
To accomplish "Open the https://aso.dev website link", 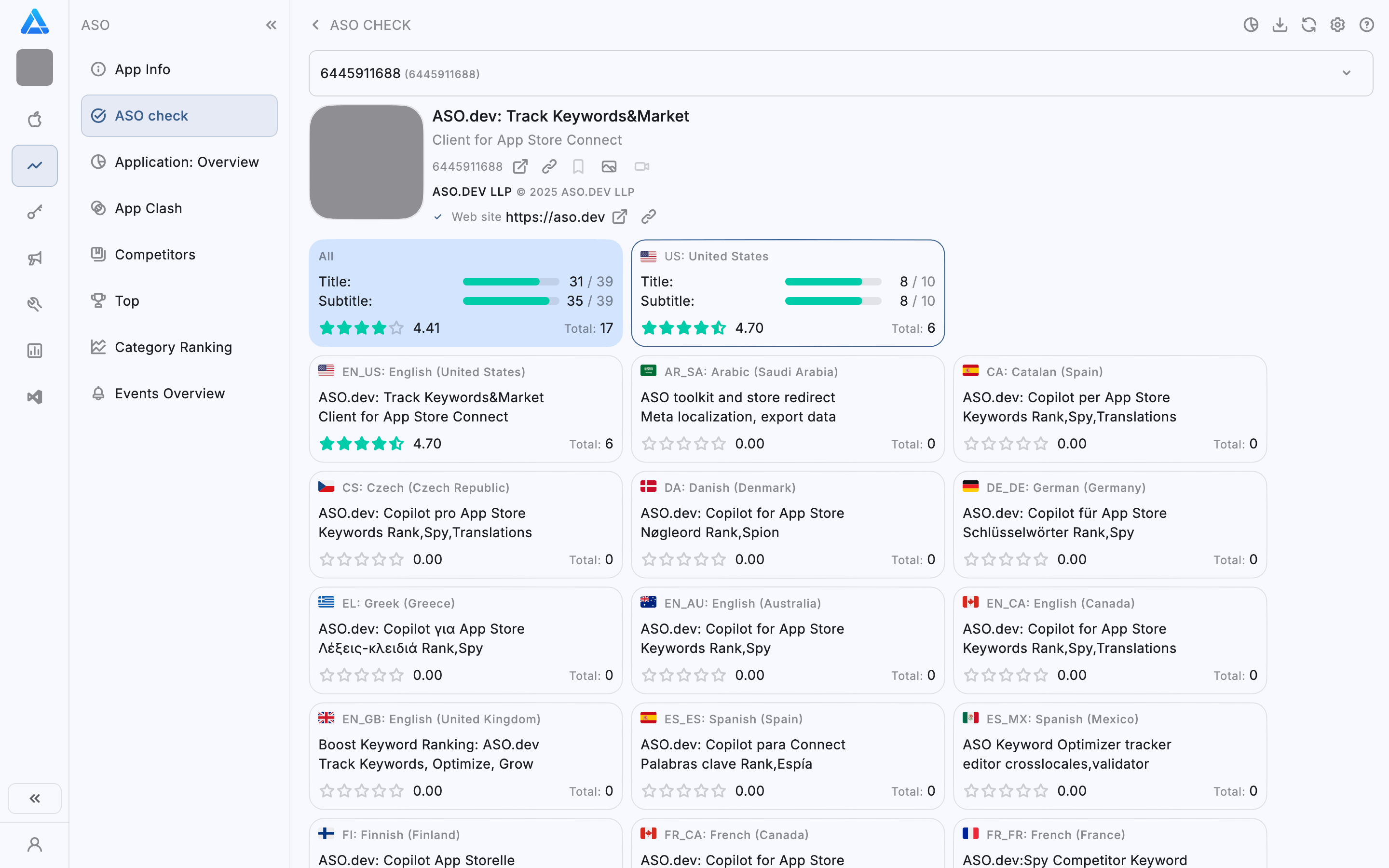I will pyautogui.click(x=555, y=217).
